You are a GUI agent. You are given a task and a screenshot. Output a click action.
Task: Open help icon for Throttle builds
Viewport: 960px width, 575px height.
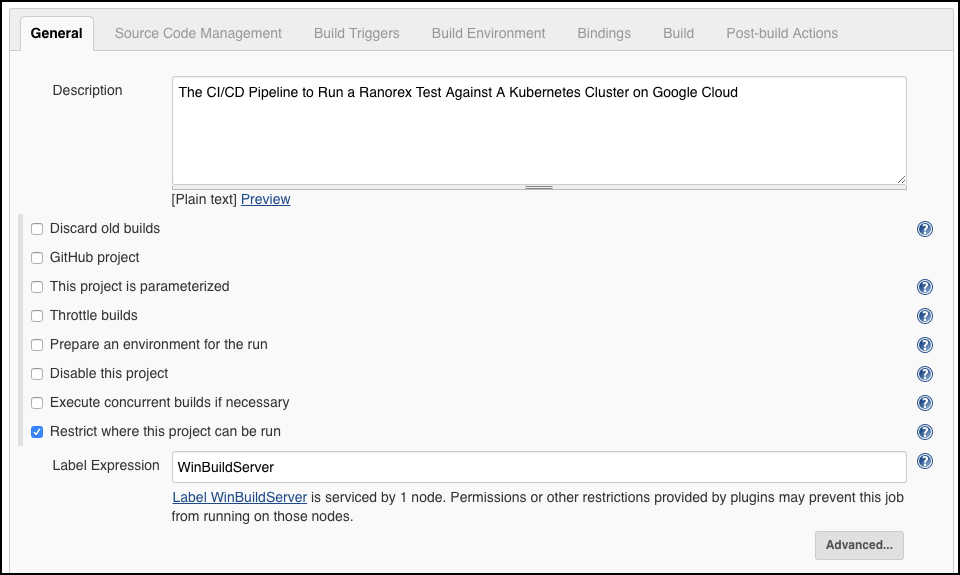[x=924, y=316]
